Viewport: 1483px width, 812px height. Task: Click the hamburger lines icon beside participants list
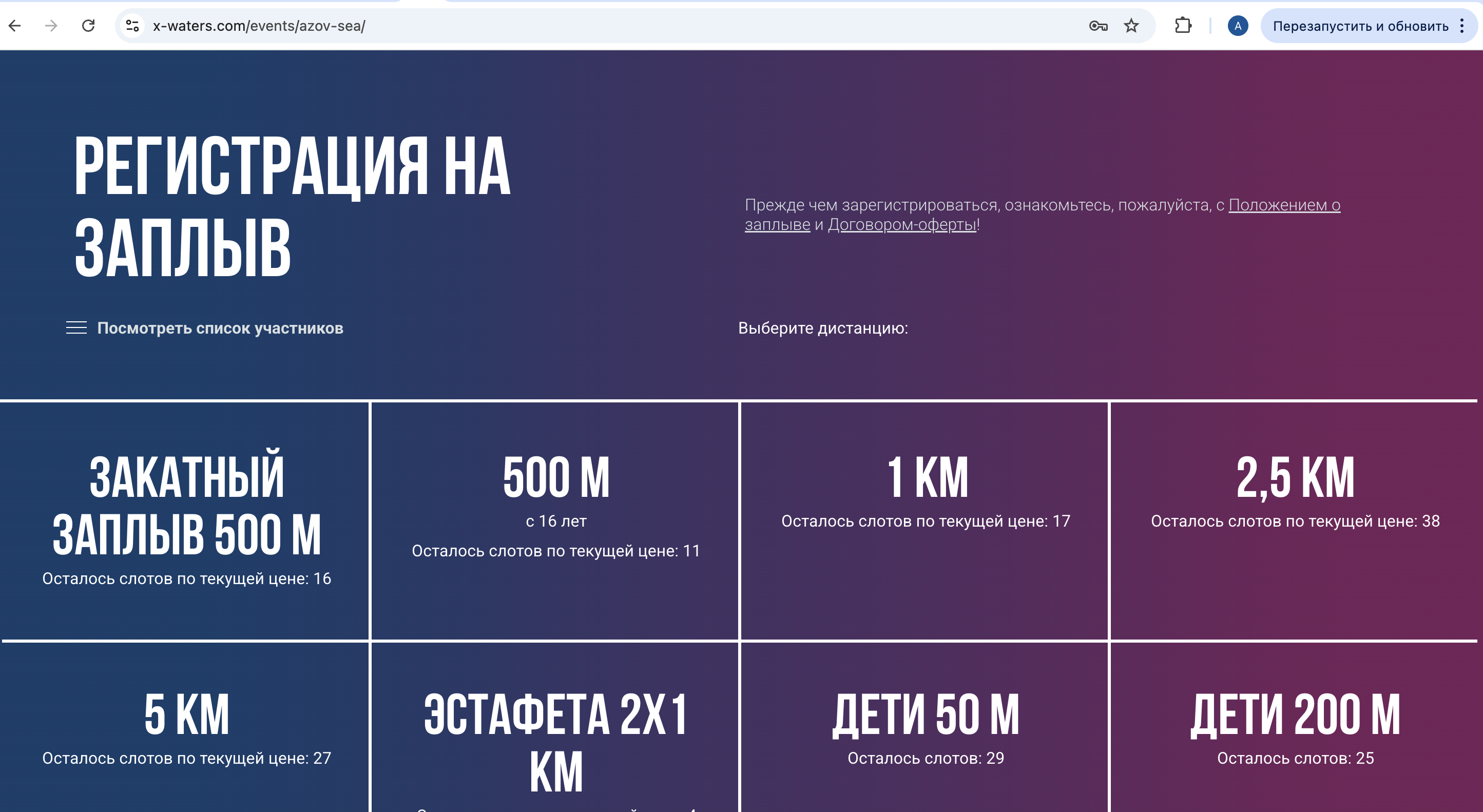coord(76,328)
